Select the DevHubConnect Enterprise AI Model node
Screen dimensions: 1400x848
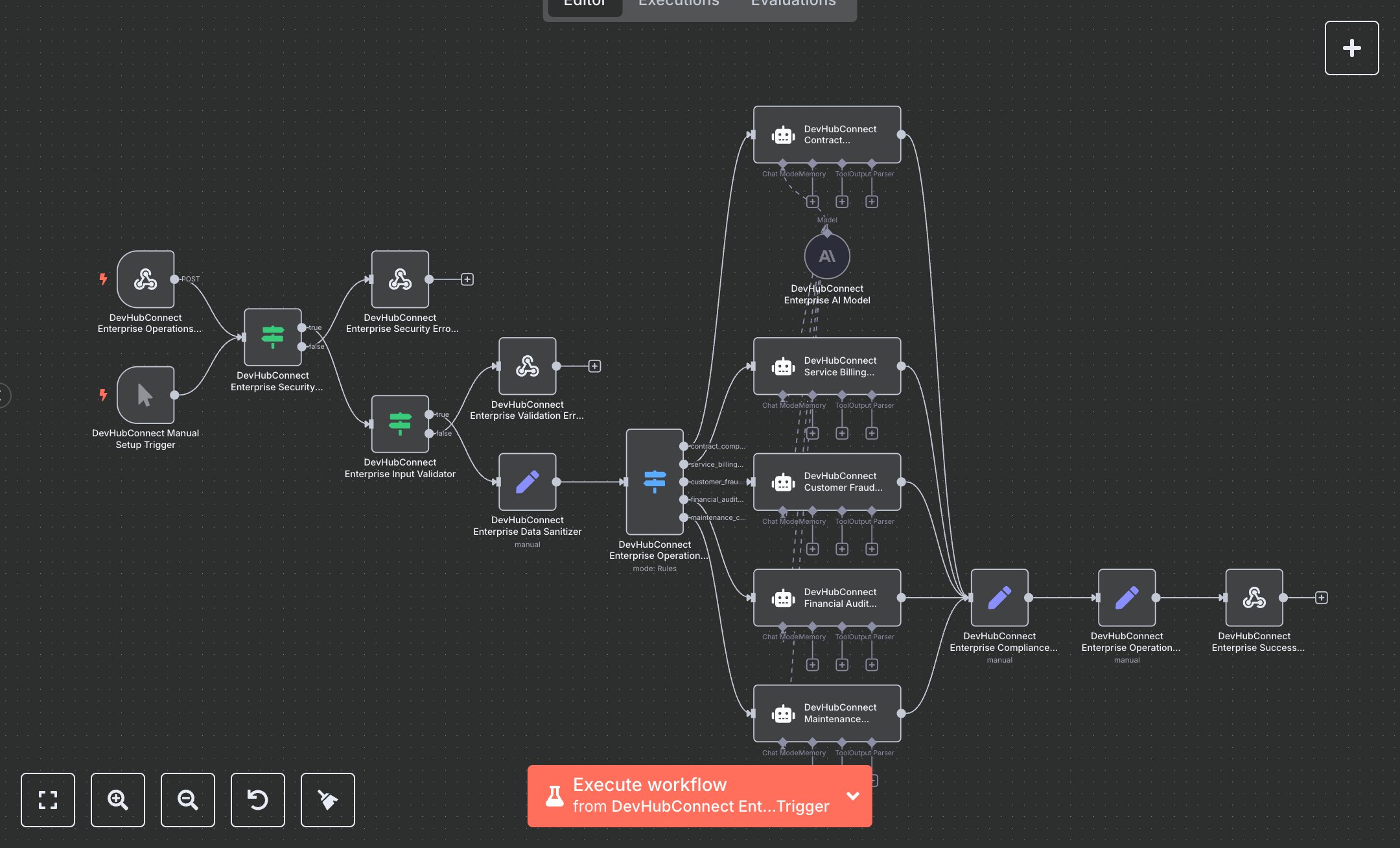pos(827,257)
